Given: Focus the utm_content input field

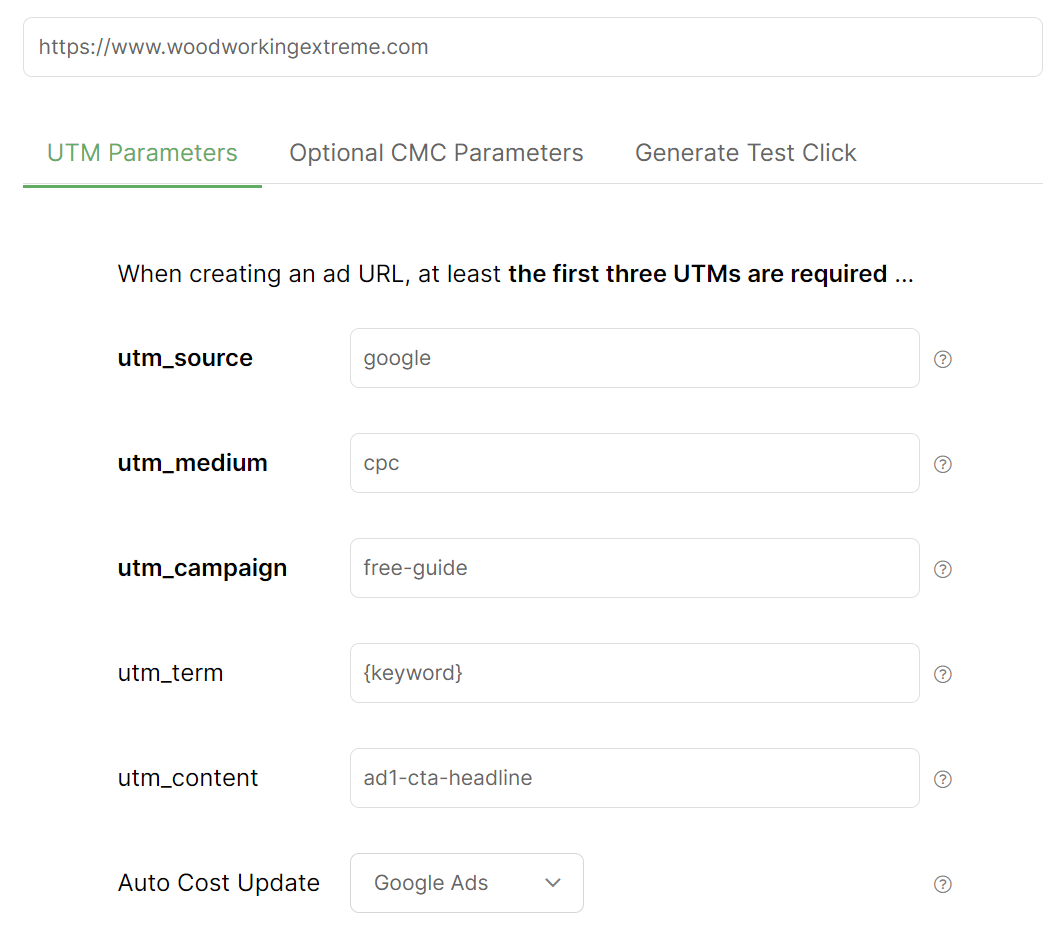Looking at the screenshot, I should point(634,778).
